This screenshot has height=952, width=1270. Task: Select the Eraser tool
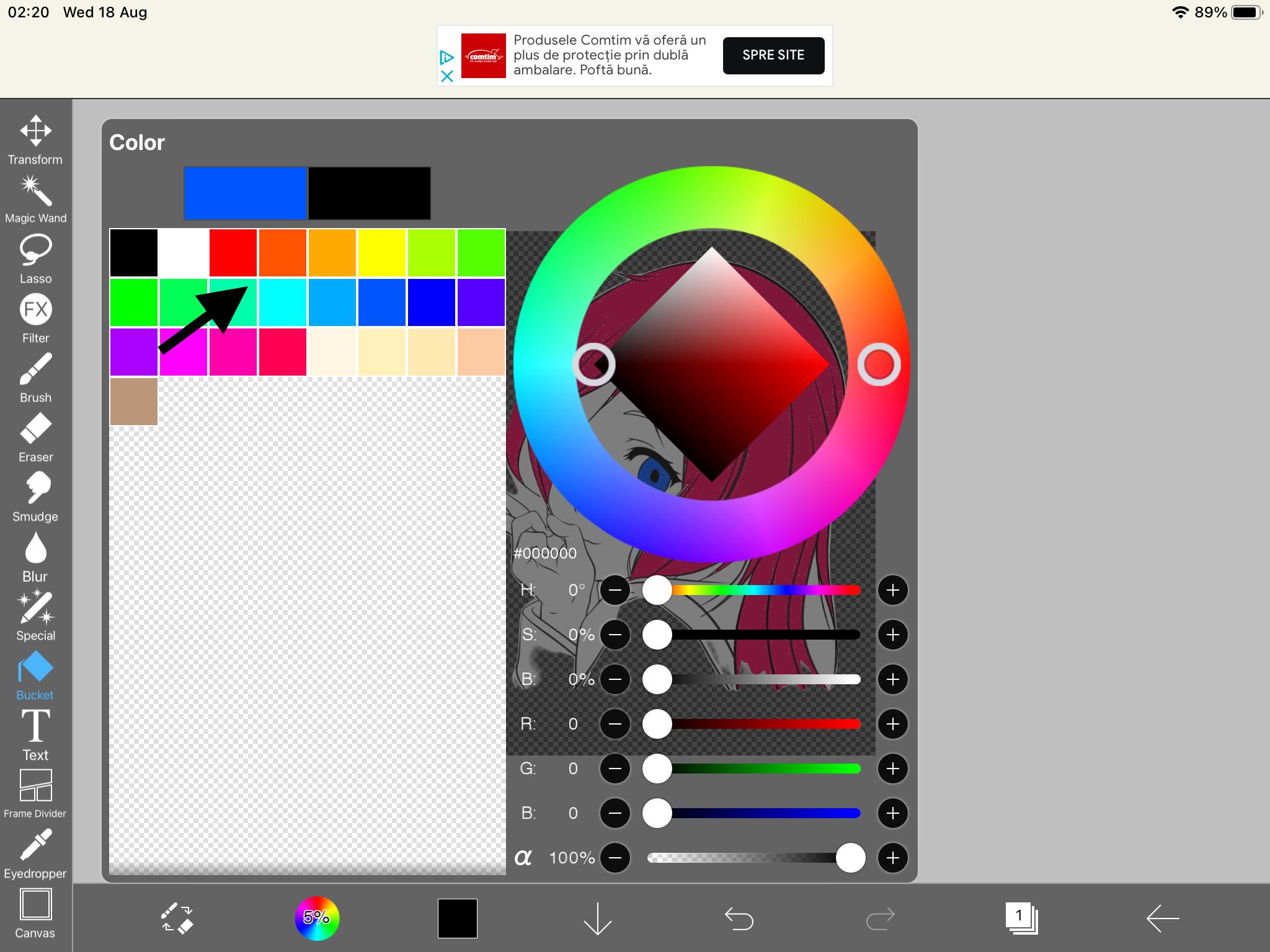pos(35,438)
